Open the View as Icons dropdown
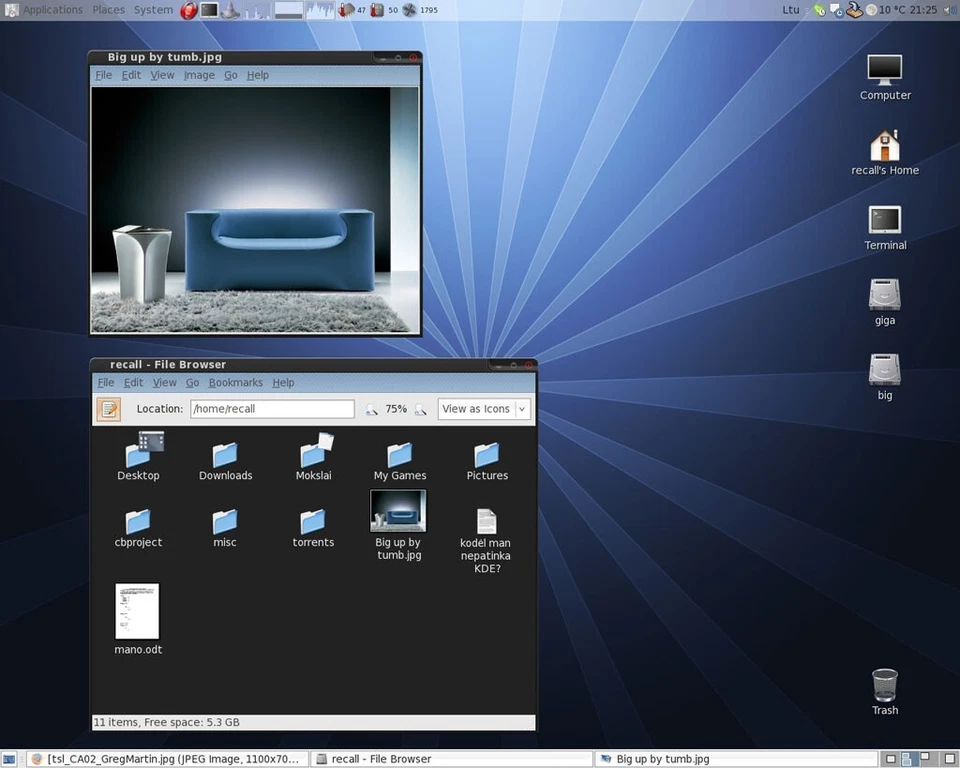The image size is (960, 768). click(484, 409)
